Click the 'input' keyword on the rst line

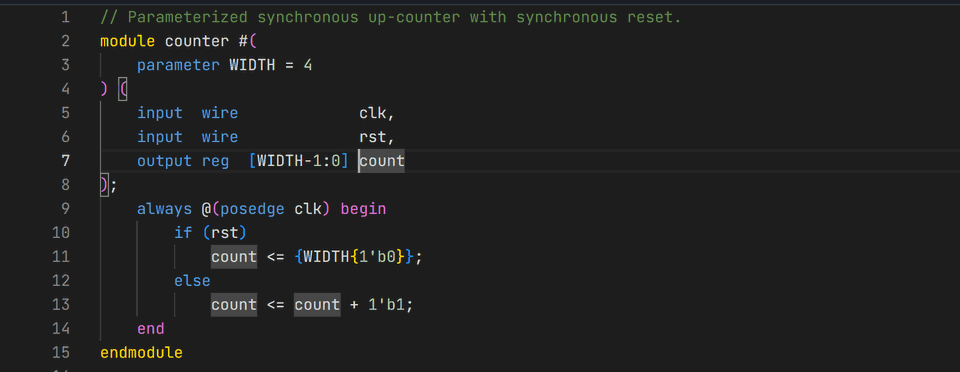(160, 136)
